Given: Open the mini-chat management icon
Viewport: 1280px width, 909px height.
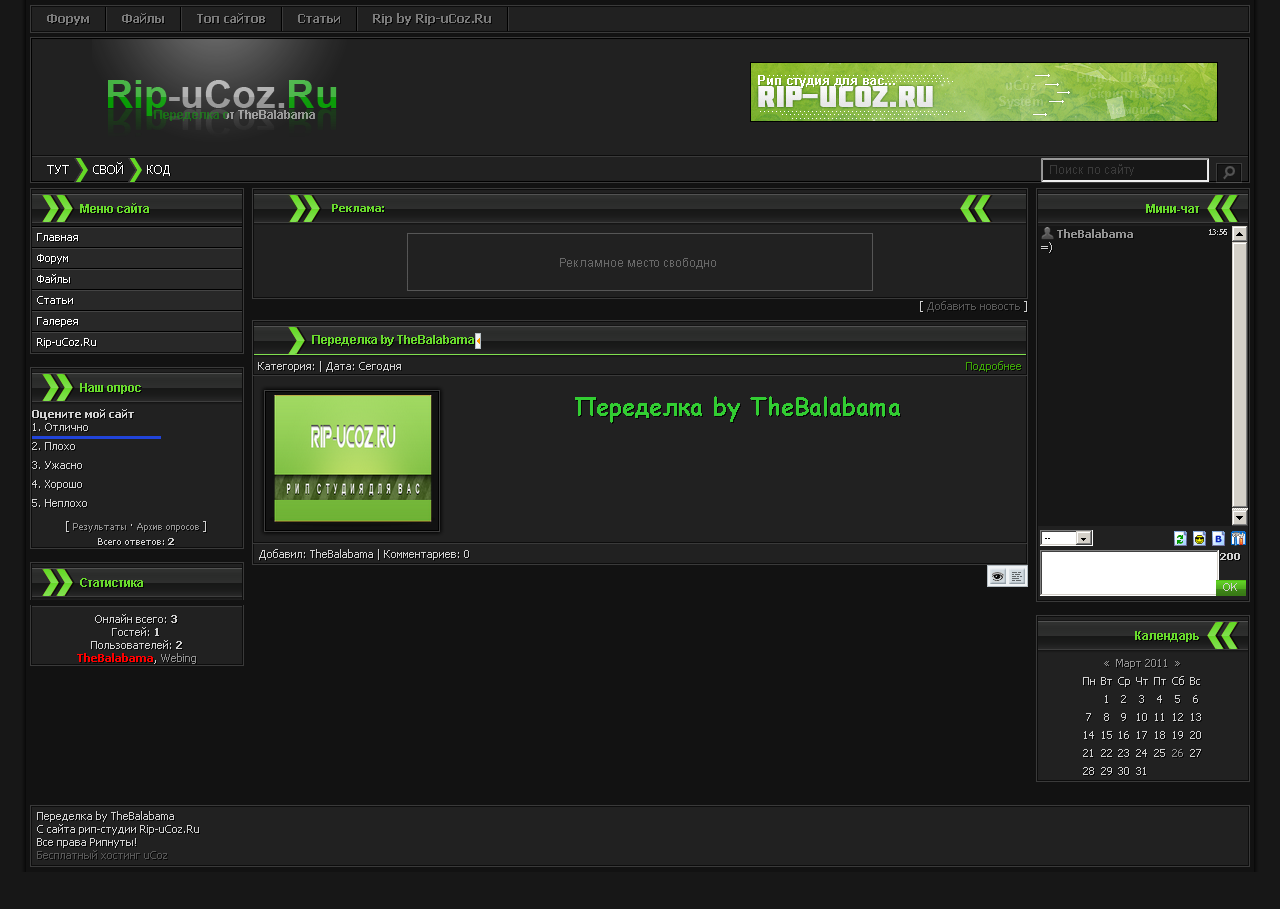Looking at the screenshot, I should pyautogui.click(x=1238, y=538).
